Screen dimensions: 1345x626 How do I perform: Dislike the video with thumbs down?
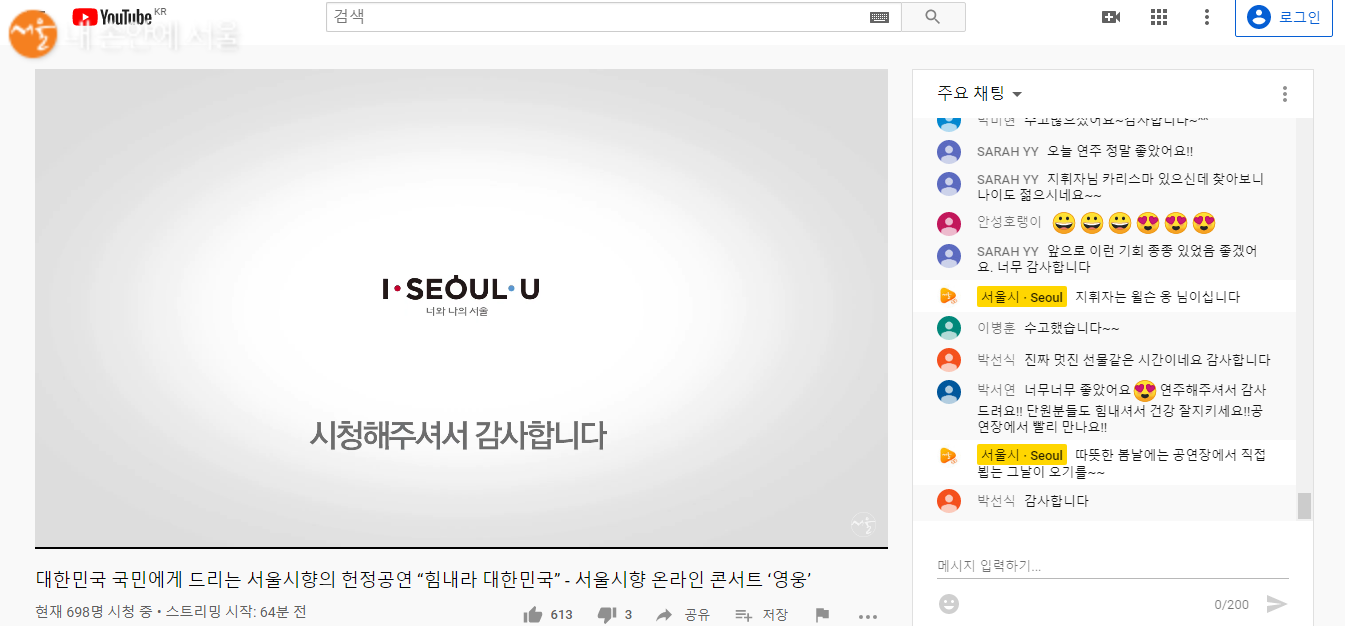(607, 614)
